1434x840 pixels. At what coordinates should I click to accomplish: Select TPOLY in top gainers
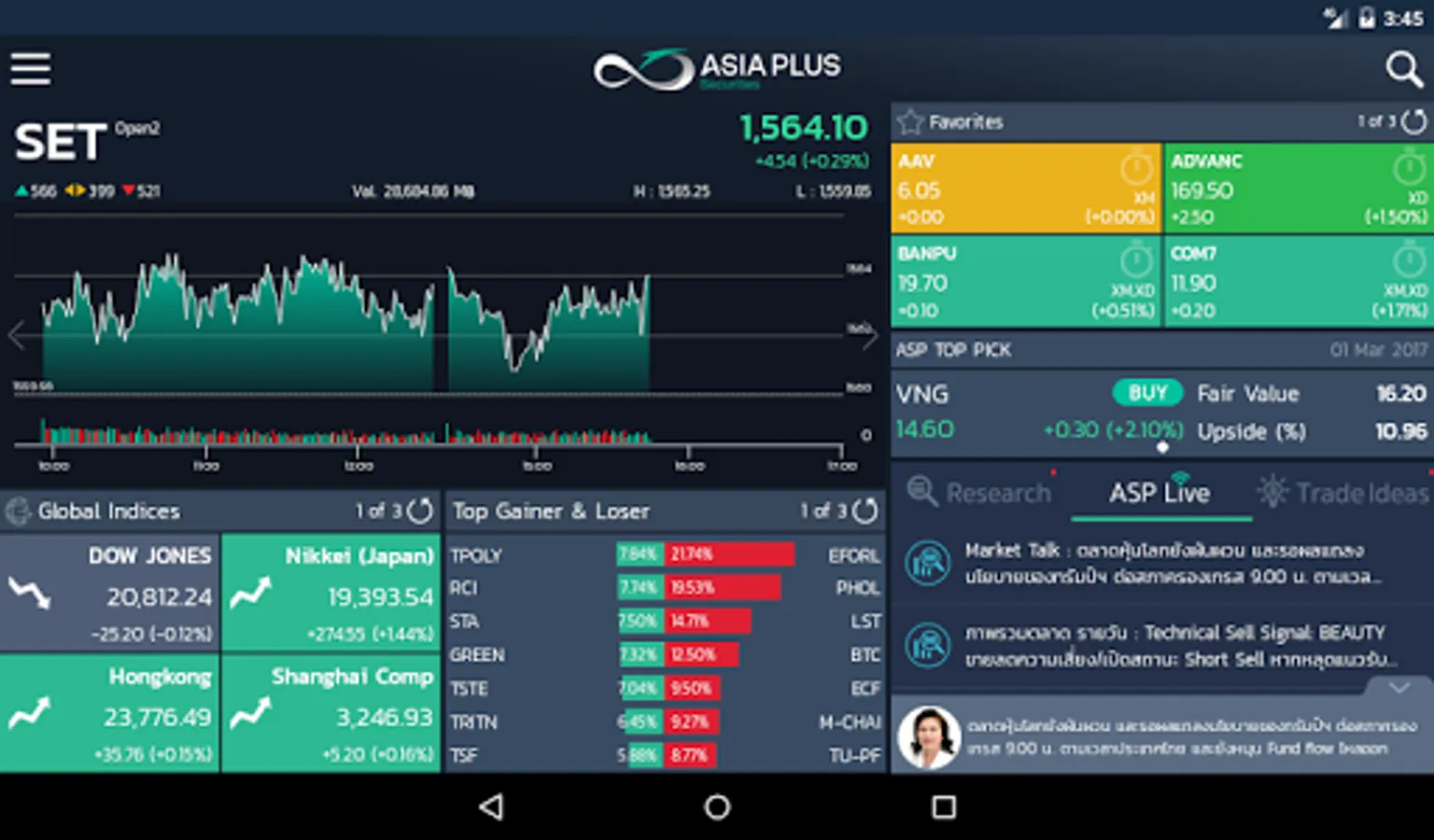point(476,555)
